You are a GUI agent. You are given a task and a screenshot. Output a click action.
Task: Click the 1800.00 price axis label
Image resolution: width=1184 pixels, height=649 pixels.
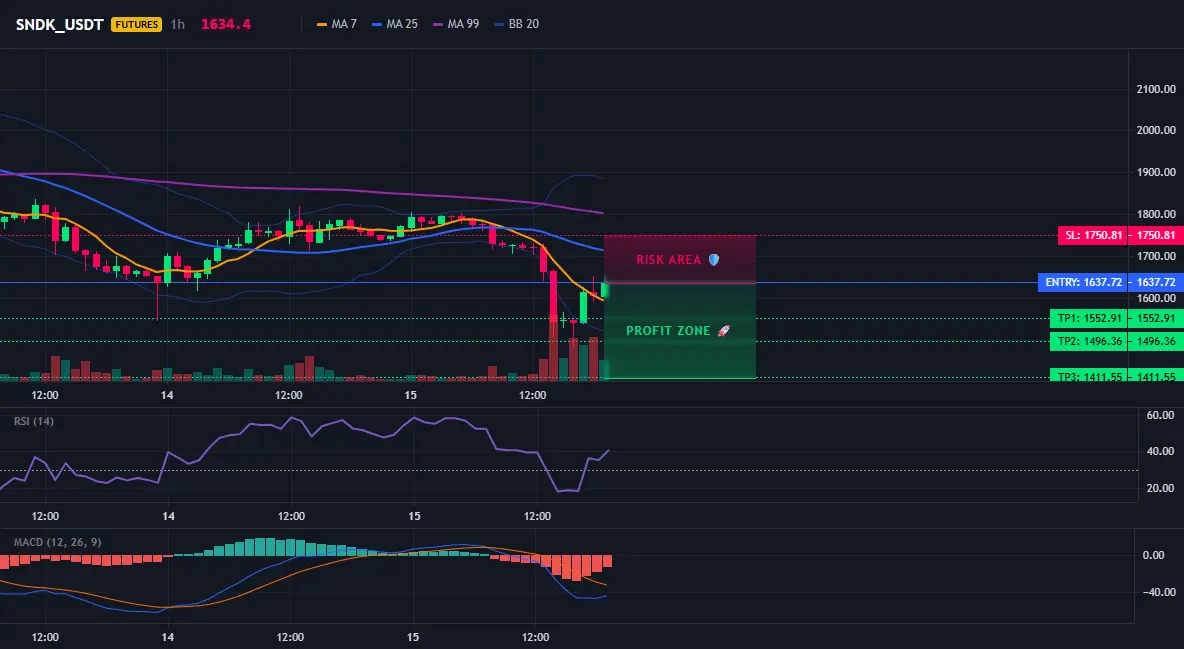pyautogui.click(x=1156, y=214)
